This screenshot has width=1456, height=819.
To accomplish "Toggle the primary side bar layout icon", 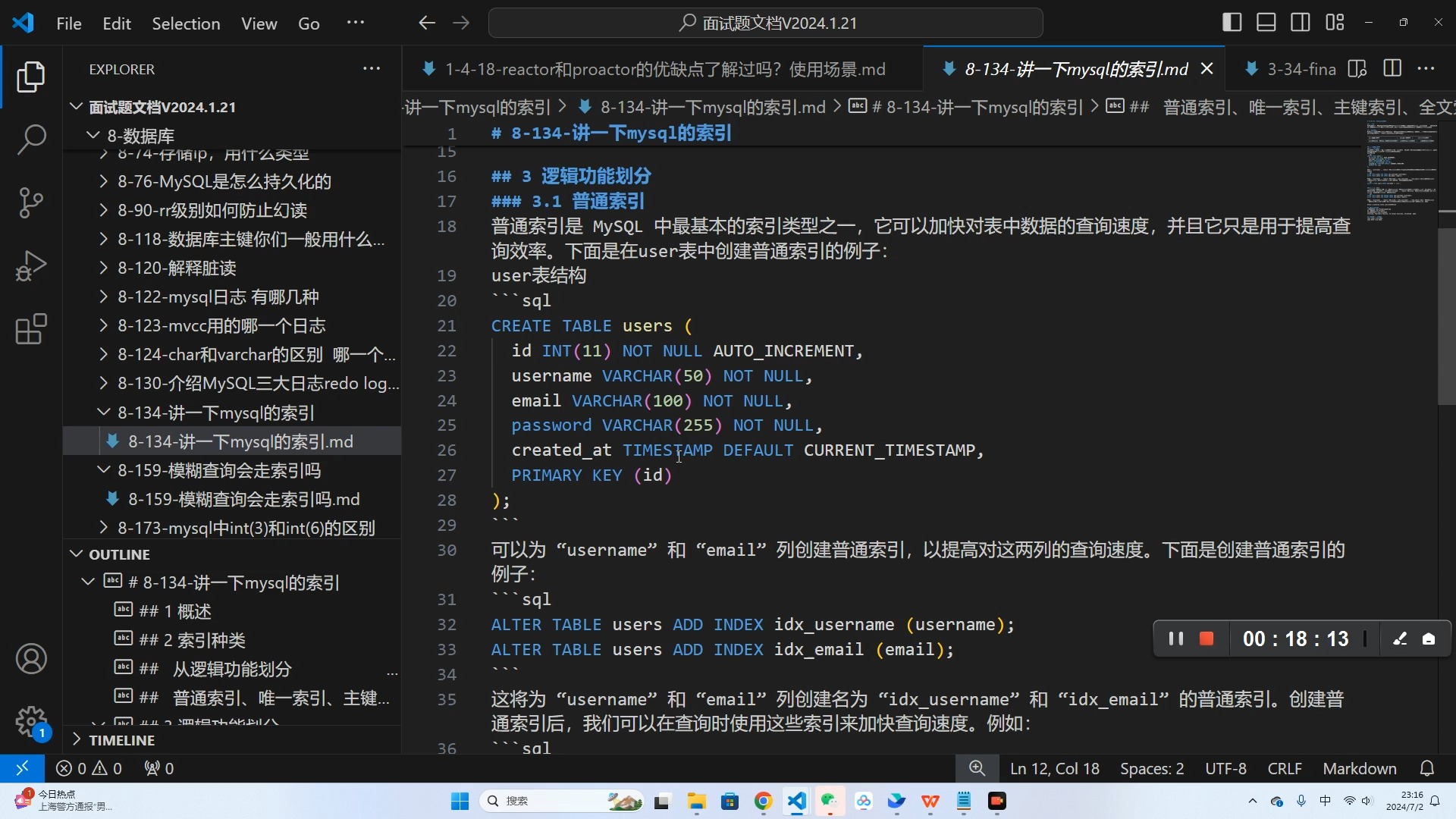I will click(x=1232, y=23).
